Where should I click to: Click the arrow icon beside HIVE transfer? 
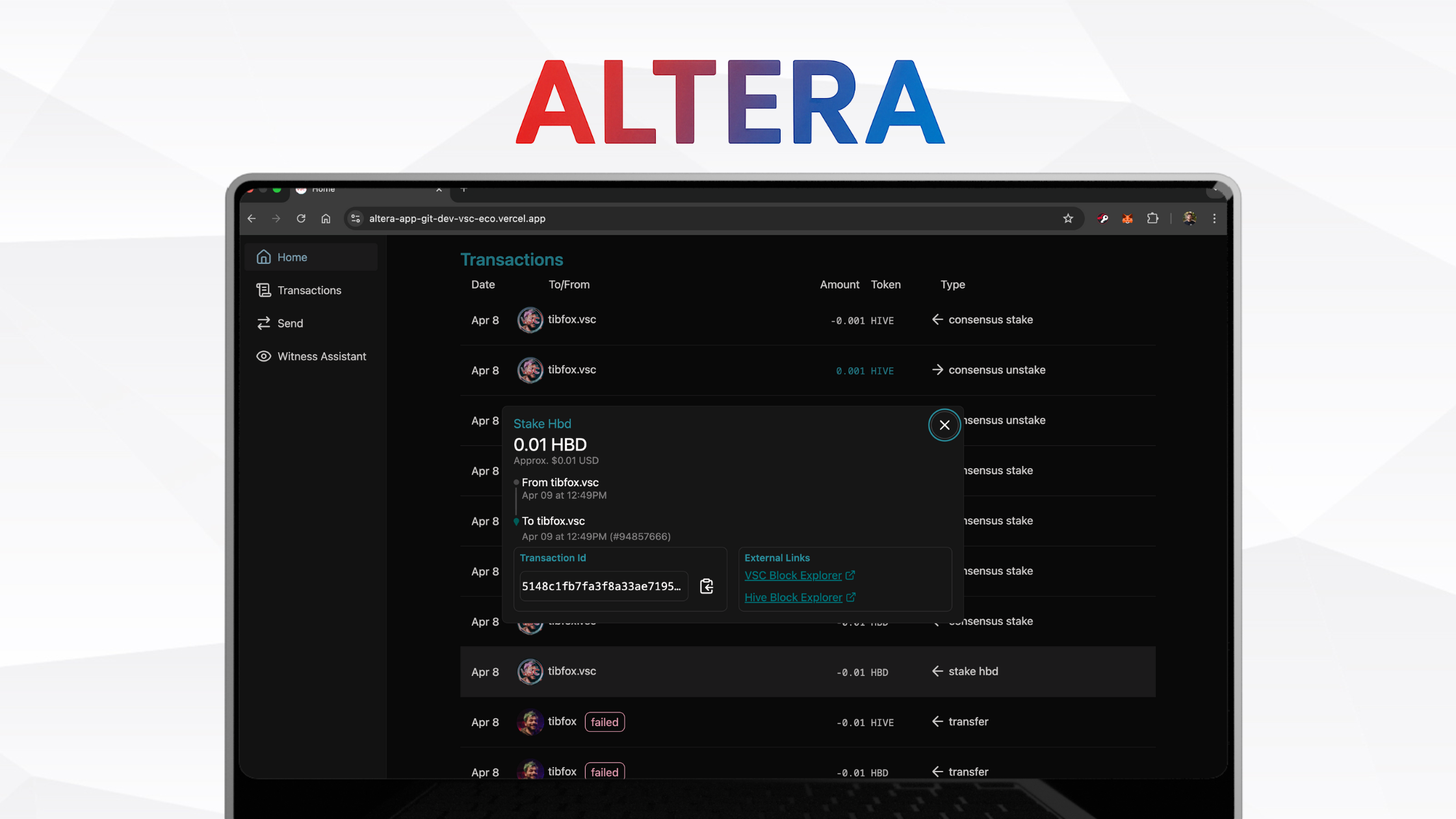(x=937, y=721)
